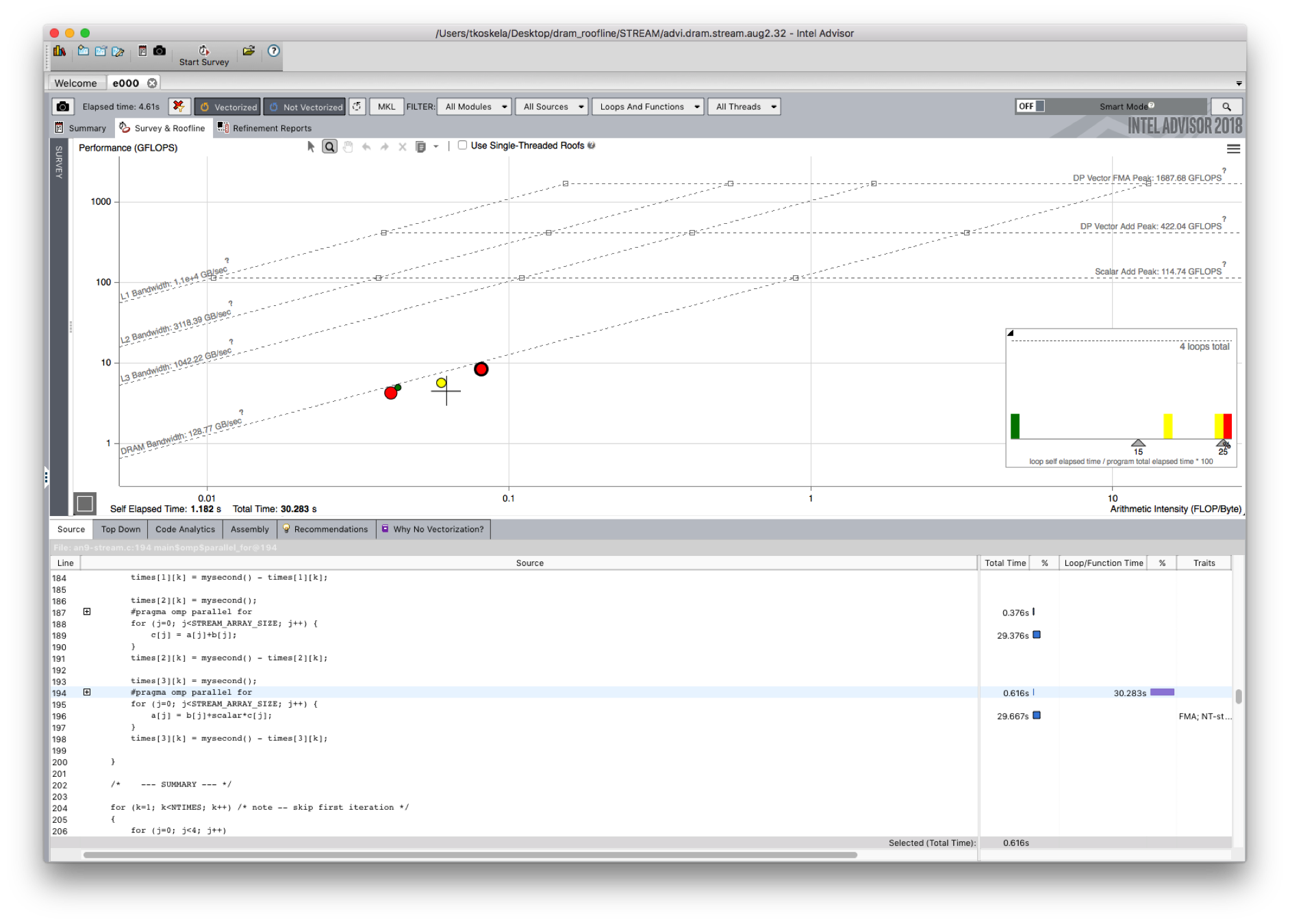Click the open result folder icon
The width and height of the screenshot is (1290, 924).
click(249, 51)
